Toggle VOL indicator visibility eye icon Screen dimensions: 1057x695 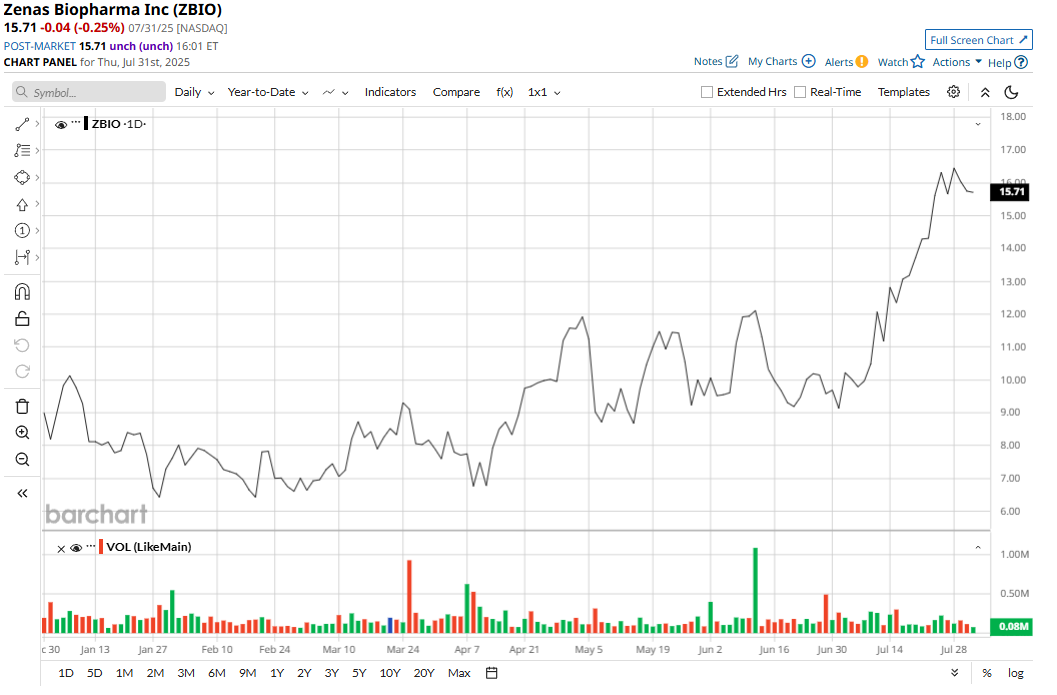point(76,548)
